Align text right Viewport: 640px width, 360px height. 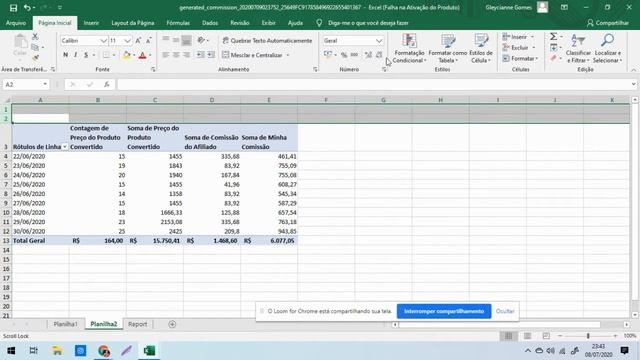pyautogui.click(x=187, y=55)
